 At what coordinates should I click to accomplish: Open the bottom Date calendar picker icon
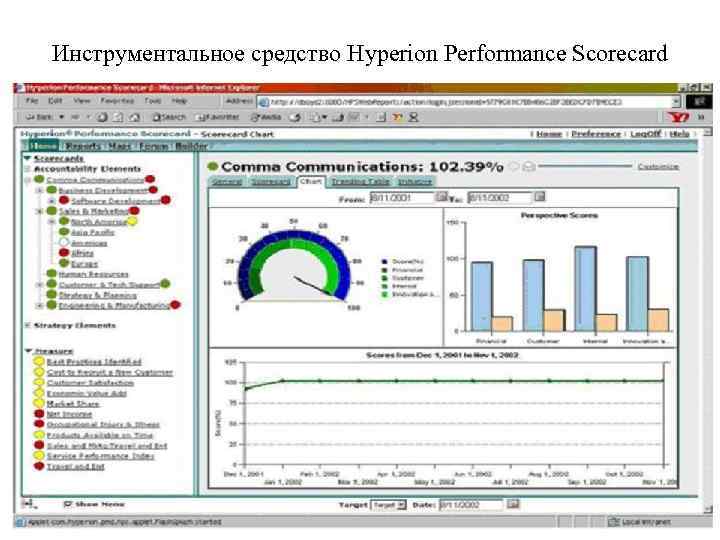coord(513,504)
